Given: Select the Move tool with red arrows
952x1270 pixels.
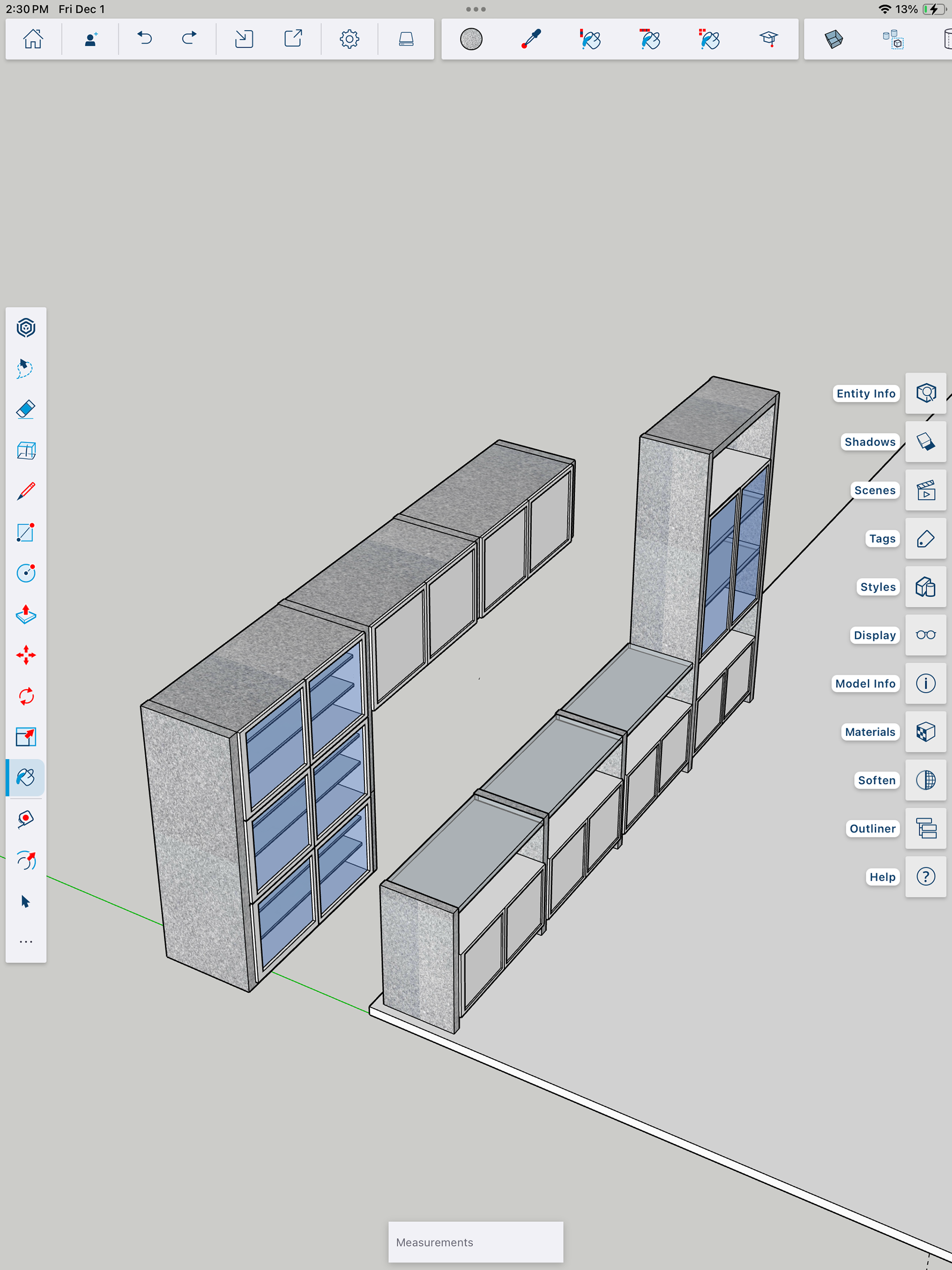Looking at the screenshot, I should [26, 655].
